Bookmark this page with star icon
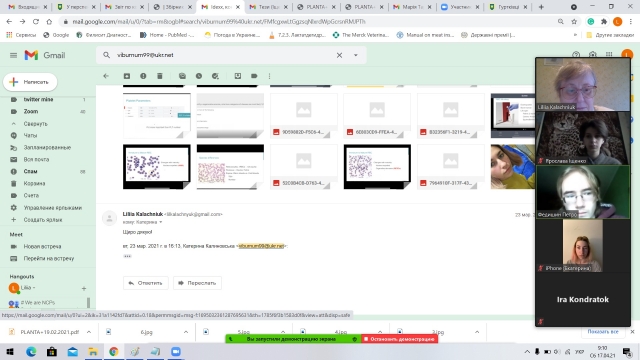 coord(574,21)
